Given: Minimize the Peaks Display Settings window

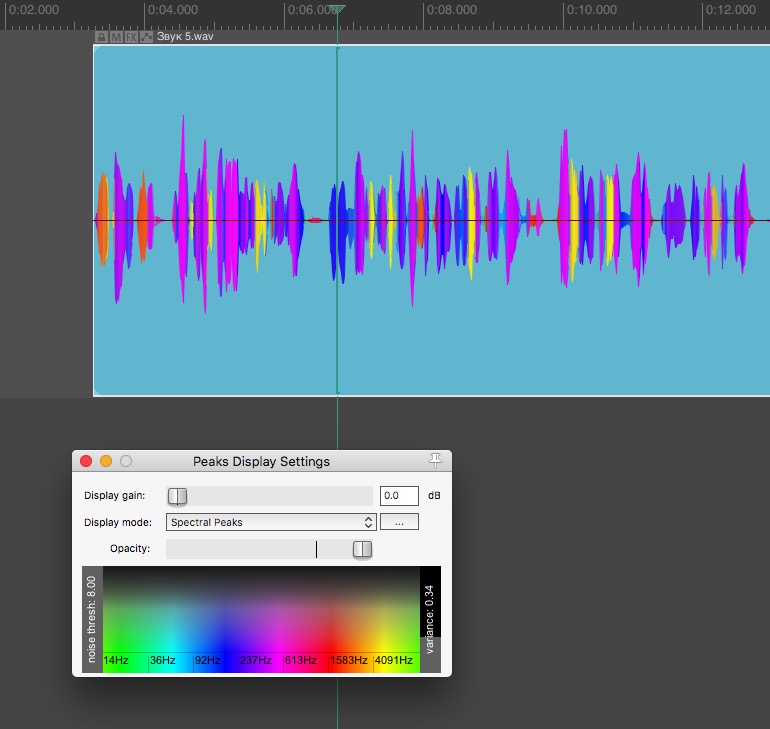Looking at the screenshot, I should pos(106,461).
